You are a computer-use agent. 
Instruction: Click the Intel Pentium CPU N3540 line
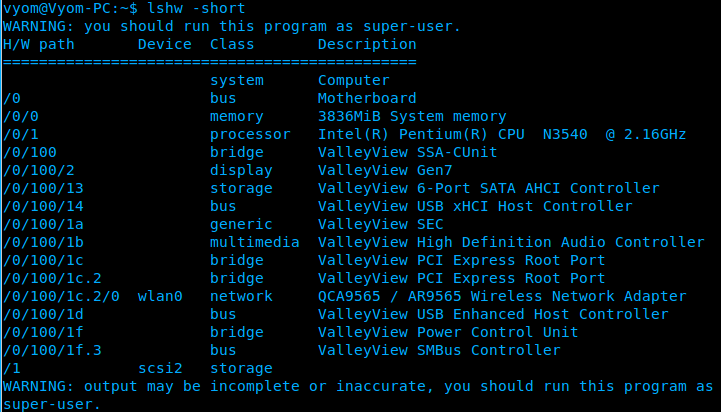point(502,134)
